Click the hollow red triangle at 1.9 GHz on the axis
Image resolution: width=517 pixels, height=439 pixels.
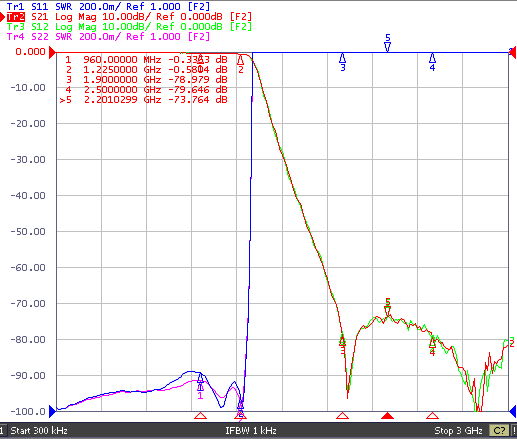(342, 415)
